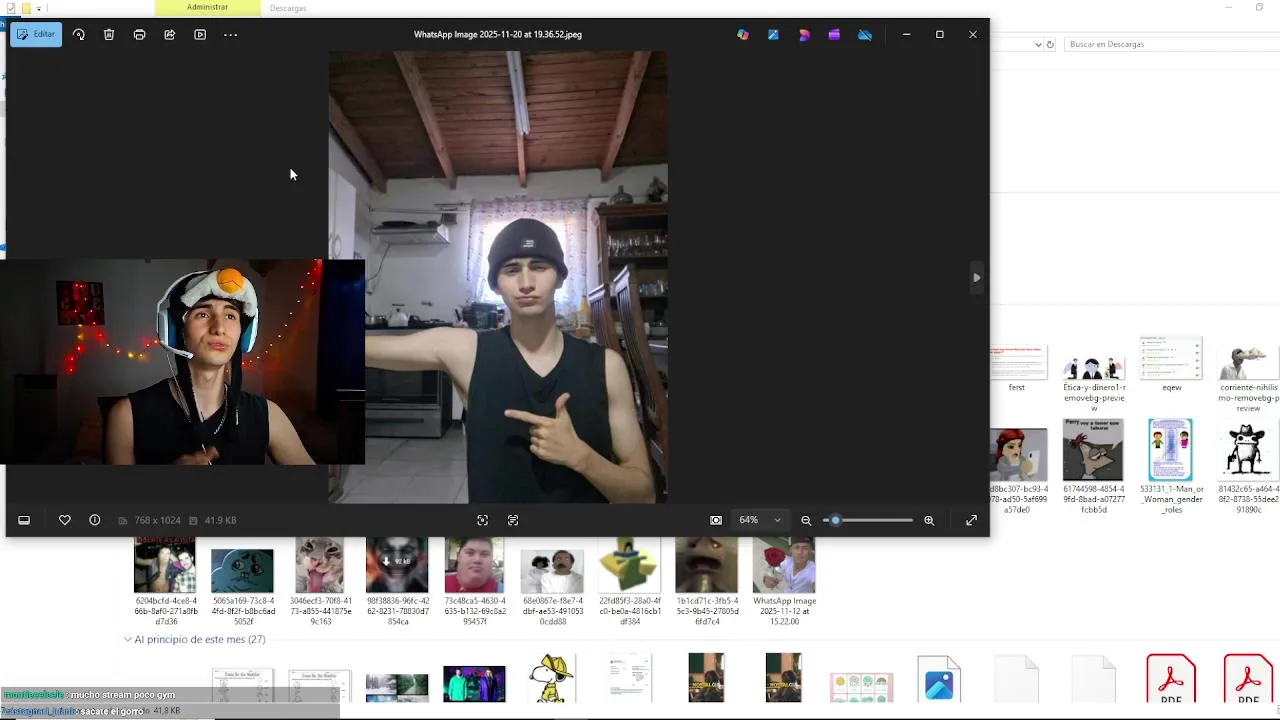Screen dimensions: 1280x720
Task: Select WhatsApp Image 2025-11-12 file
Action: point(784,581)
